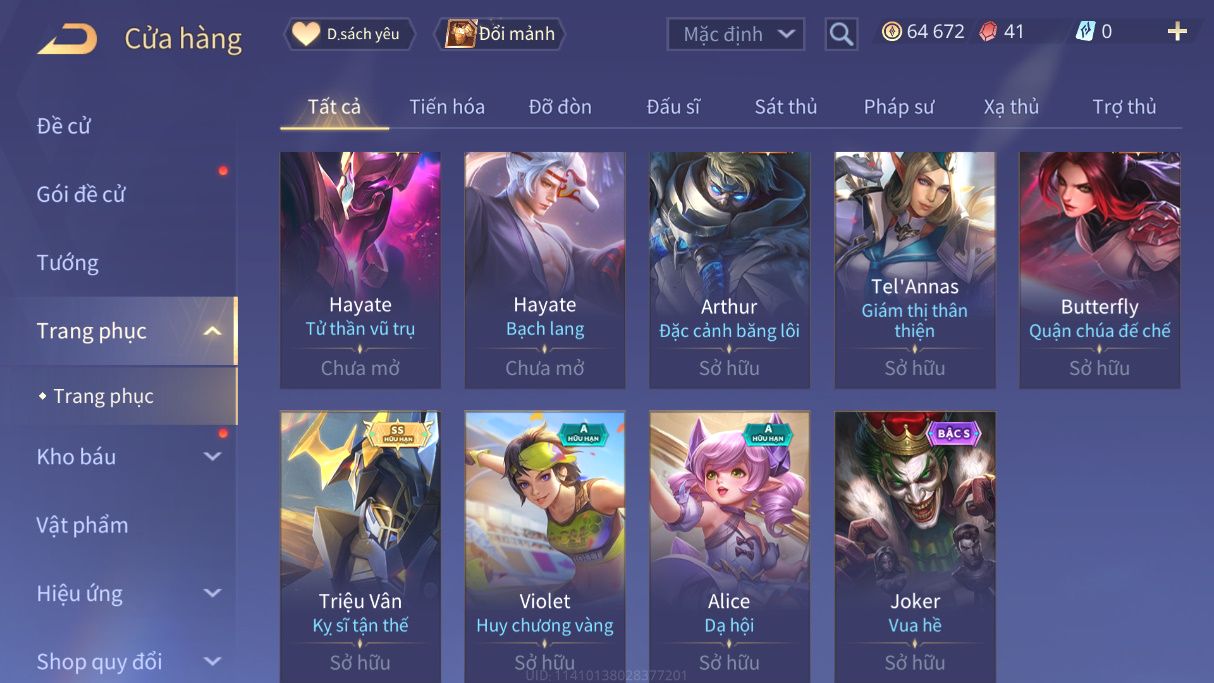Select the Joker Vua hề skin card
1214x683 pixels.
915,547
